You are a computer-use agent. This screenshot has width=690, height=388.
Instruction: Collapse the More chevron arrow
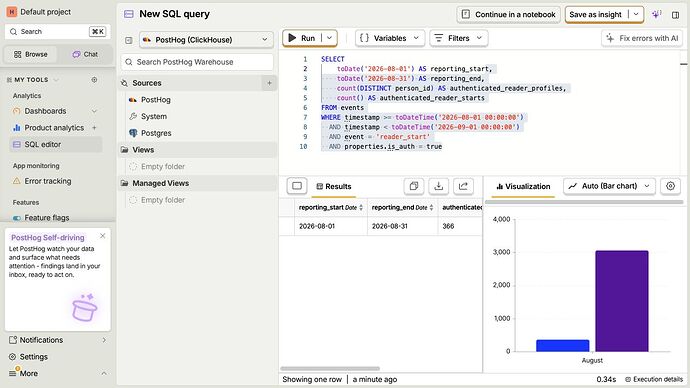[x=104, y=373]
